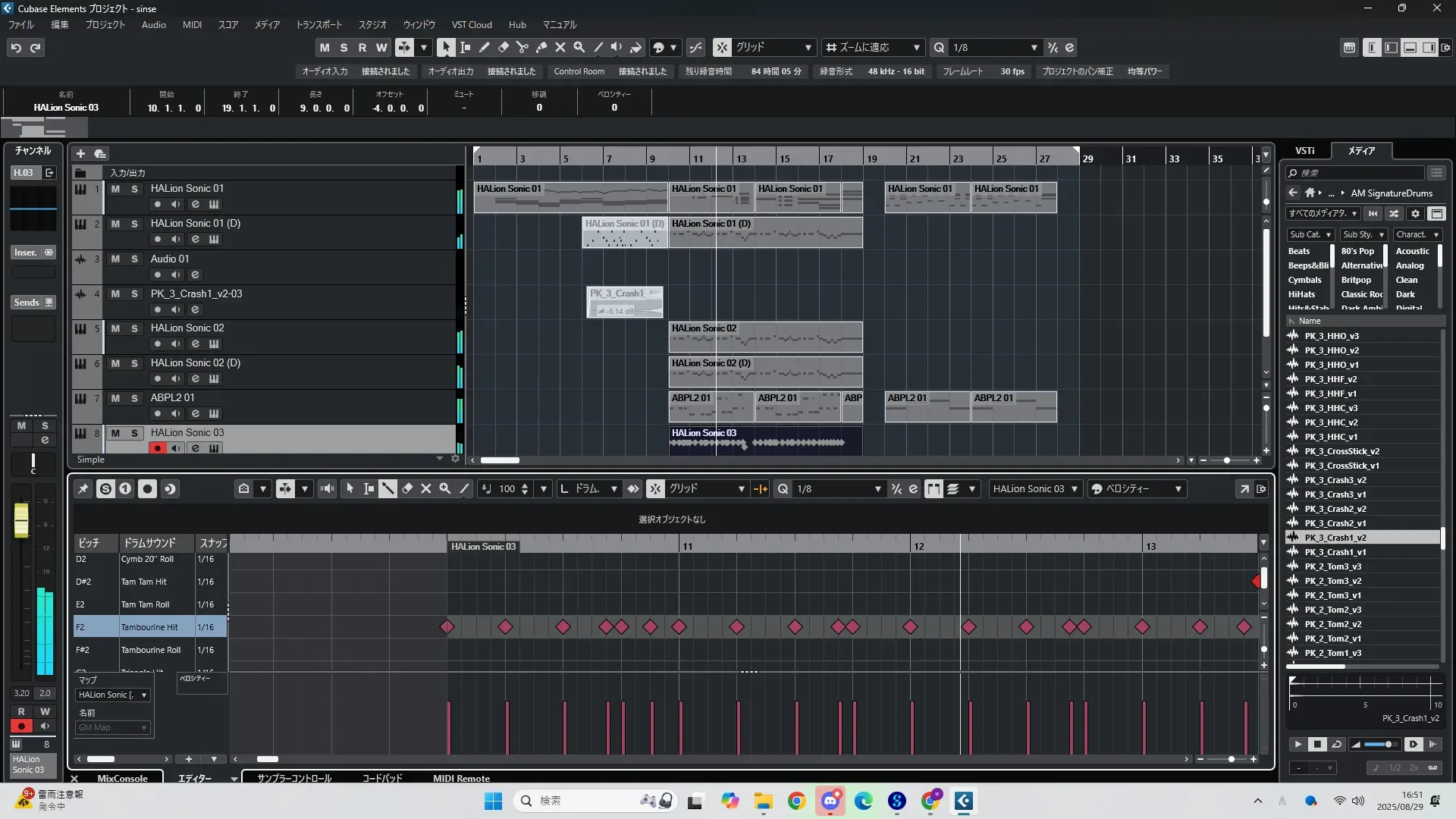This screenshot has height=819, width=1456.
Task: Open the main toolbar quantize 1/8 dropdown
Action: coord(1034,48)
